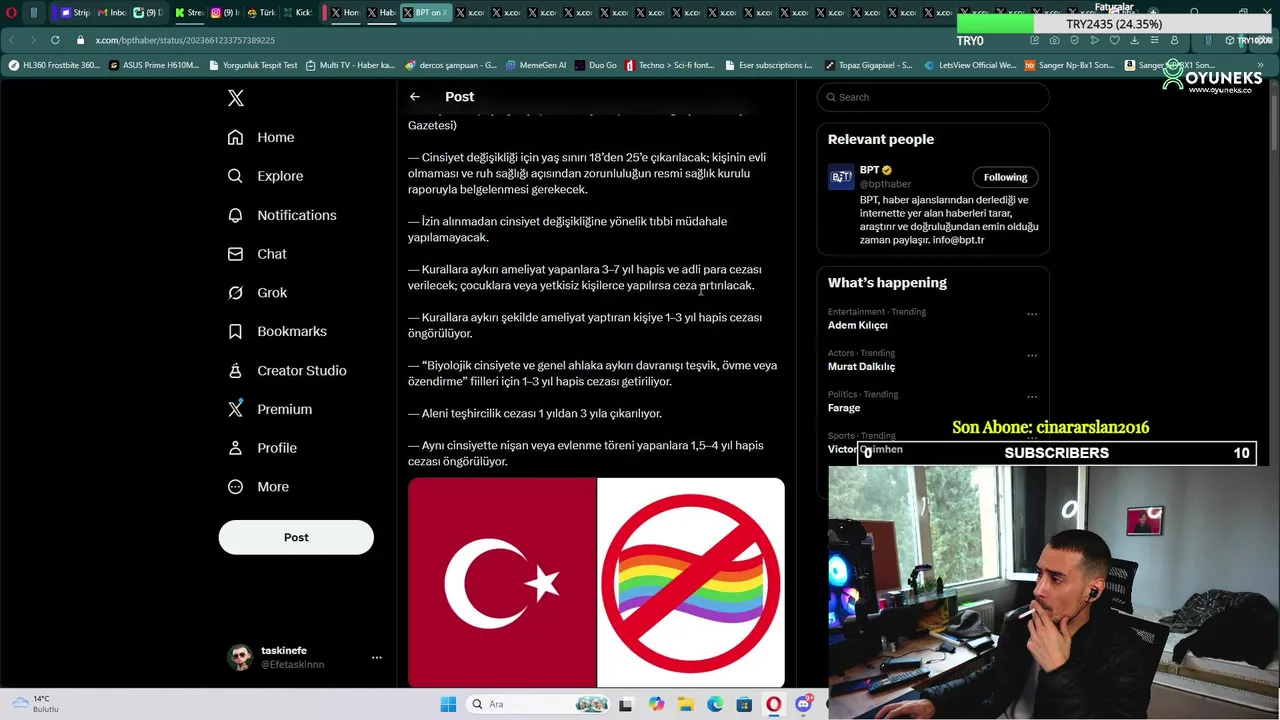Open options for Adem Kılıçcı trend

click(1032, 314)
